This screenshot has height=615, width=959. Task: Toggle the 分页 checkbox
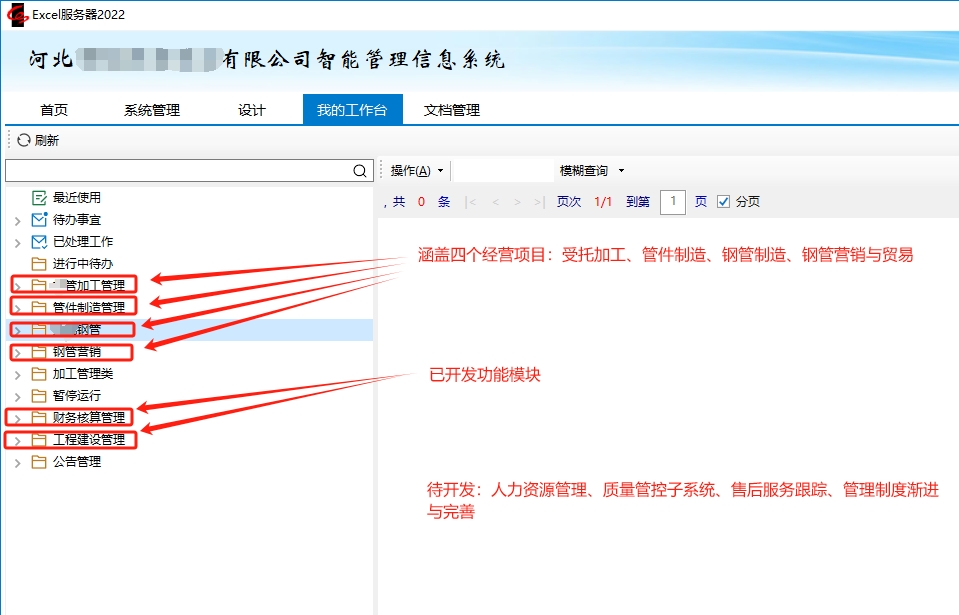724,202
